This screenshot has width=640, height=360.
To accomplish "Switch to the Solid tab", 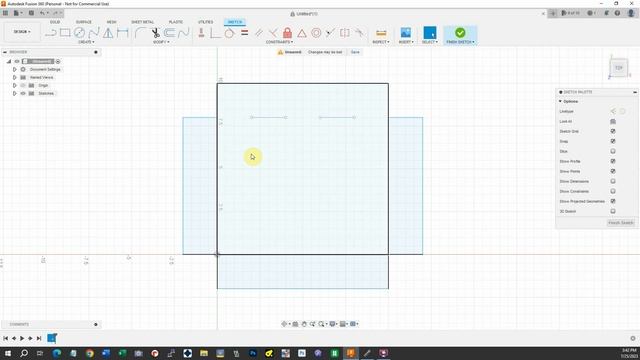I will pyautogui.click(x=55, y=22).
